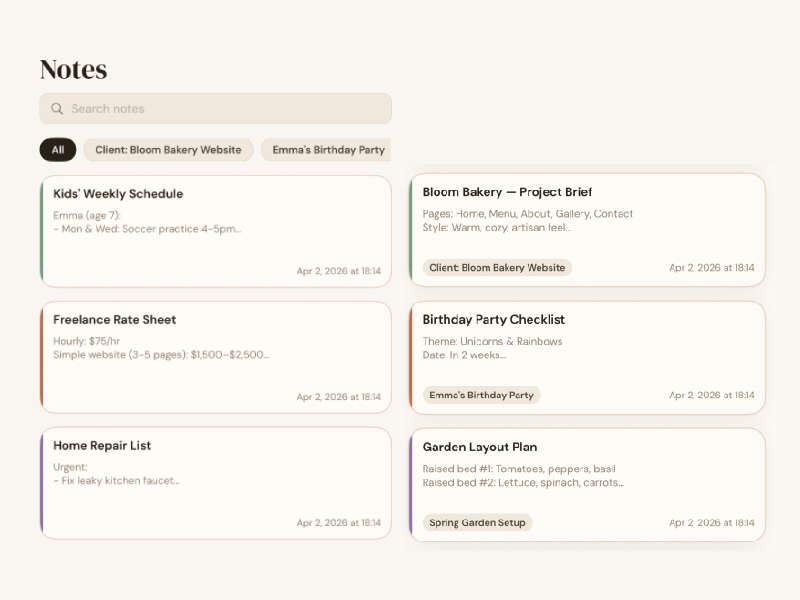The image size is (800, 600).
Task: Click the Notes page heading
Action: click(x=71, y=69)
